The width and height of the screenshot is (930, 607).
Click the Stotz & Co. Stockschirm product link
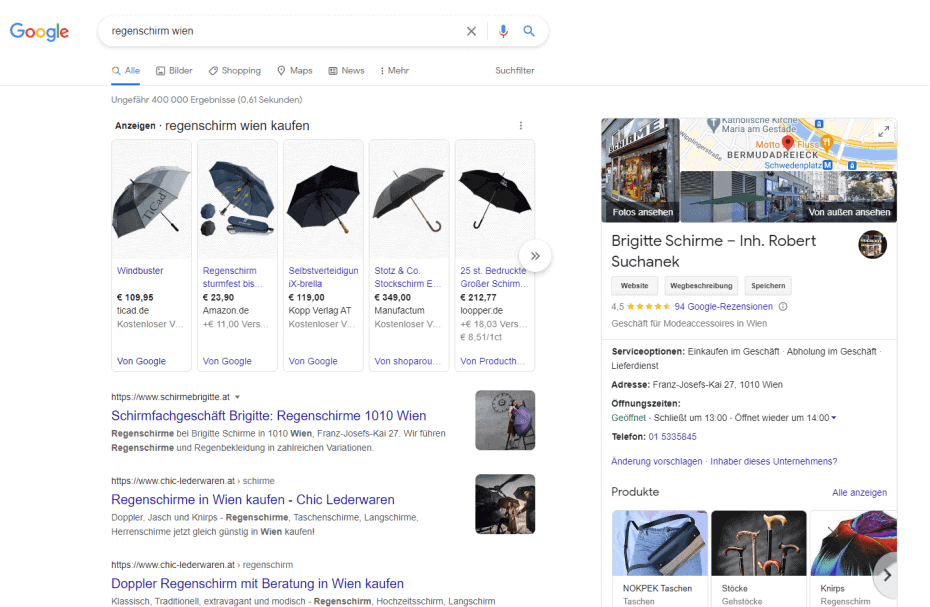coord(408,277)
